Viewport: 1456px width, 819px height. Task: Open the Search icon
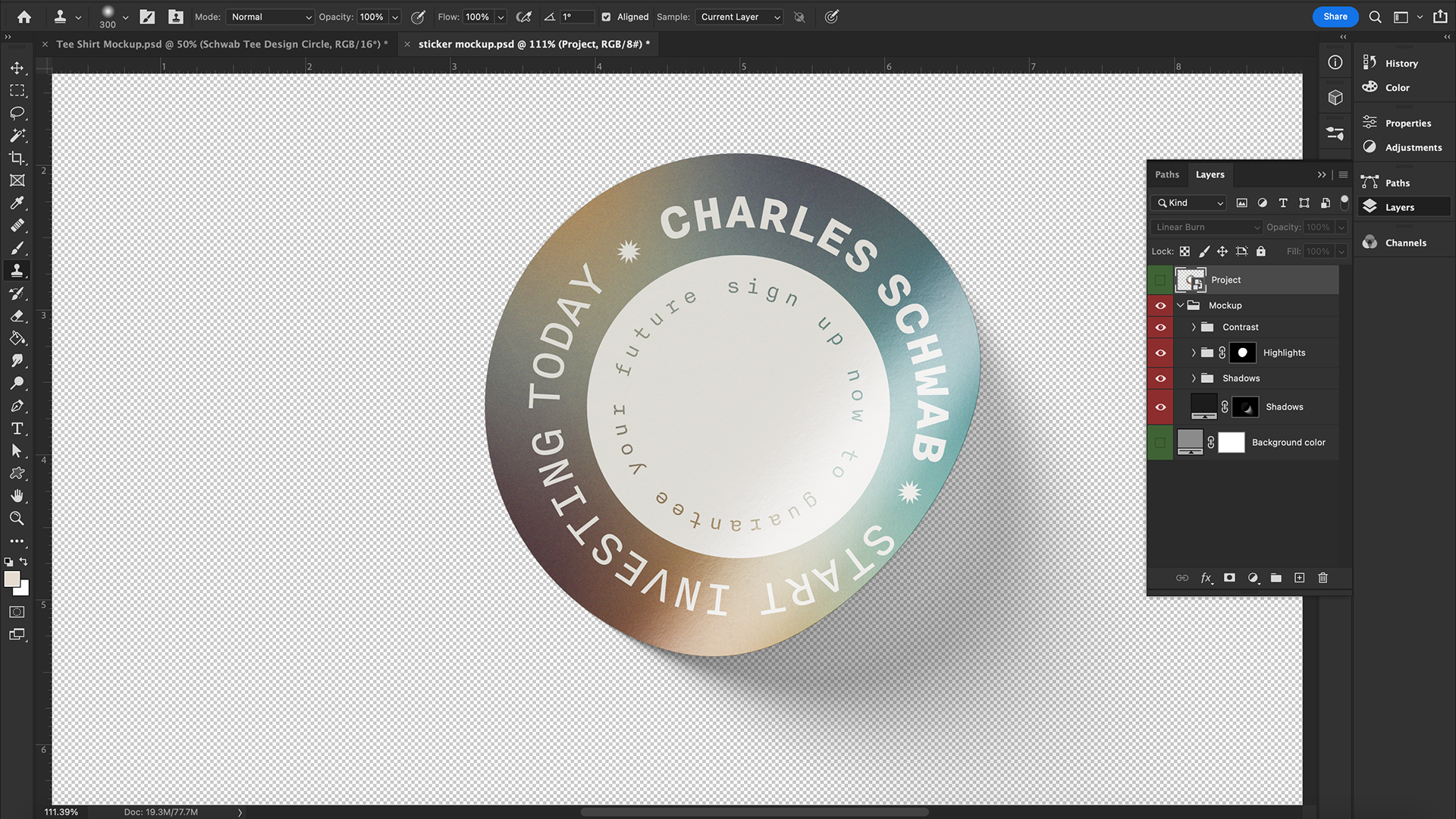coord(1375,17)
